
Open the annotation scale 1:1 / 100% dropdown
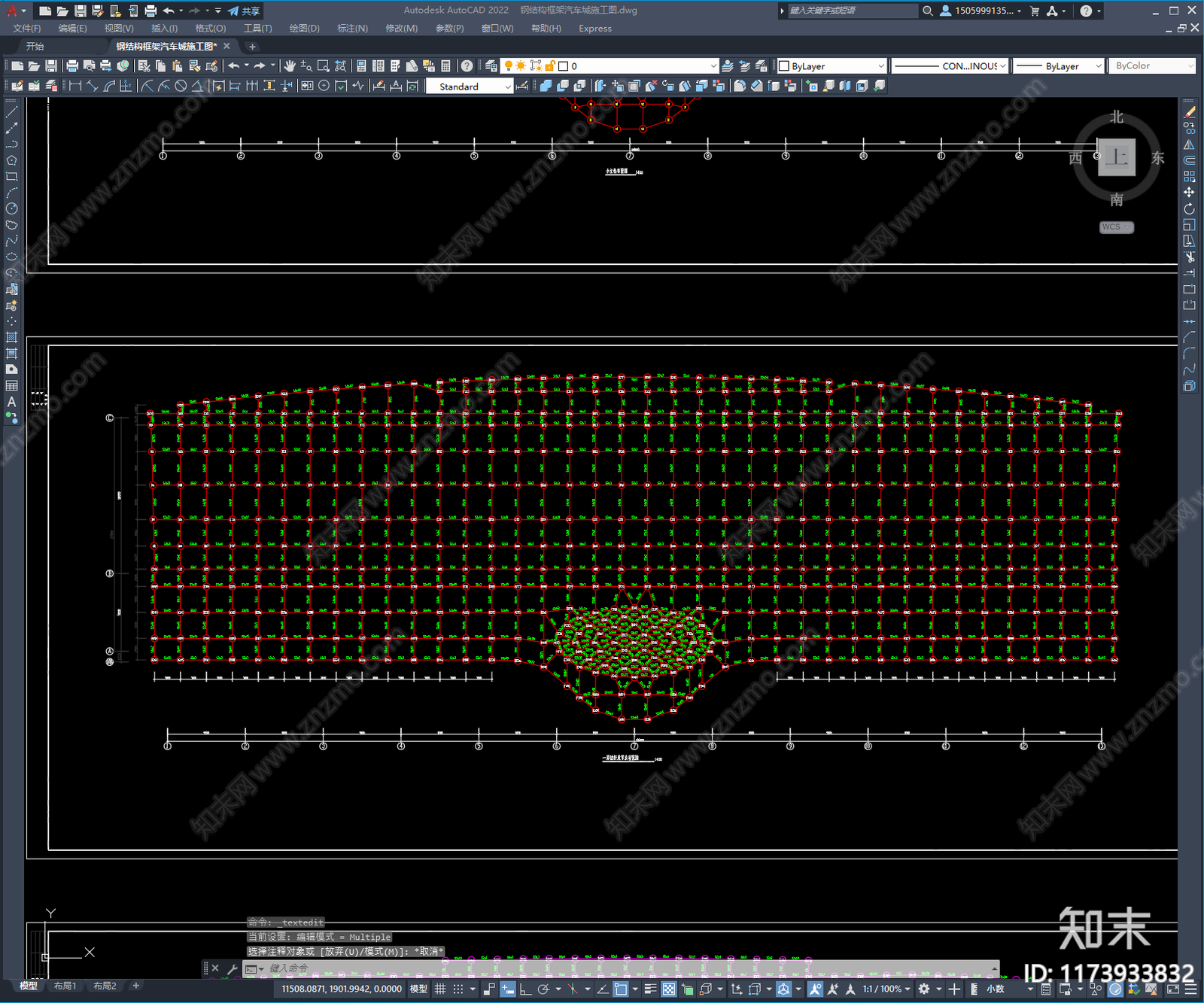[x=886, y=989]
